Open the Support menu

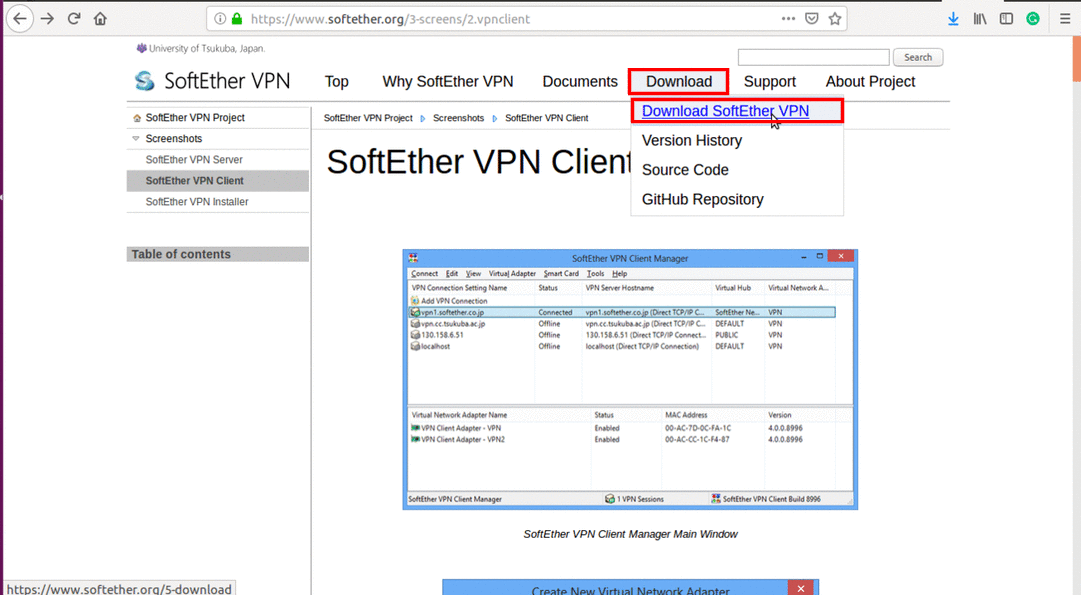[769, 81]
